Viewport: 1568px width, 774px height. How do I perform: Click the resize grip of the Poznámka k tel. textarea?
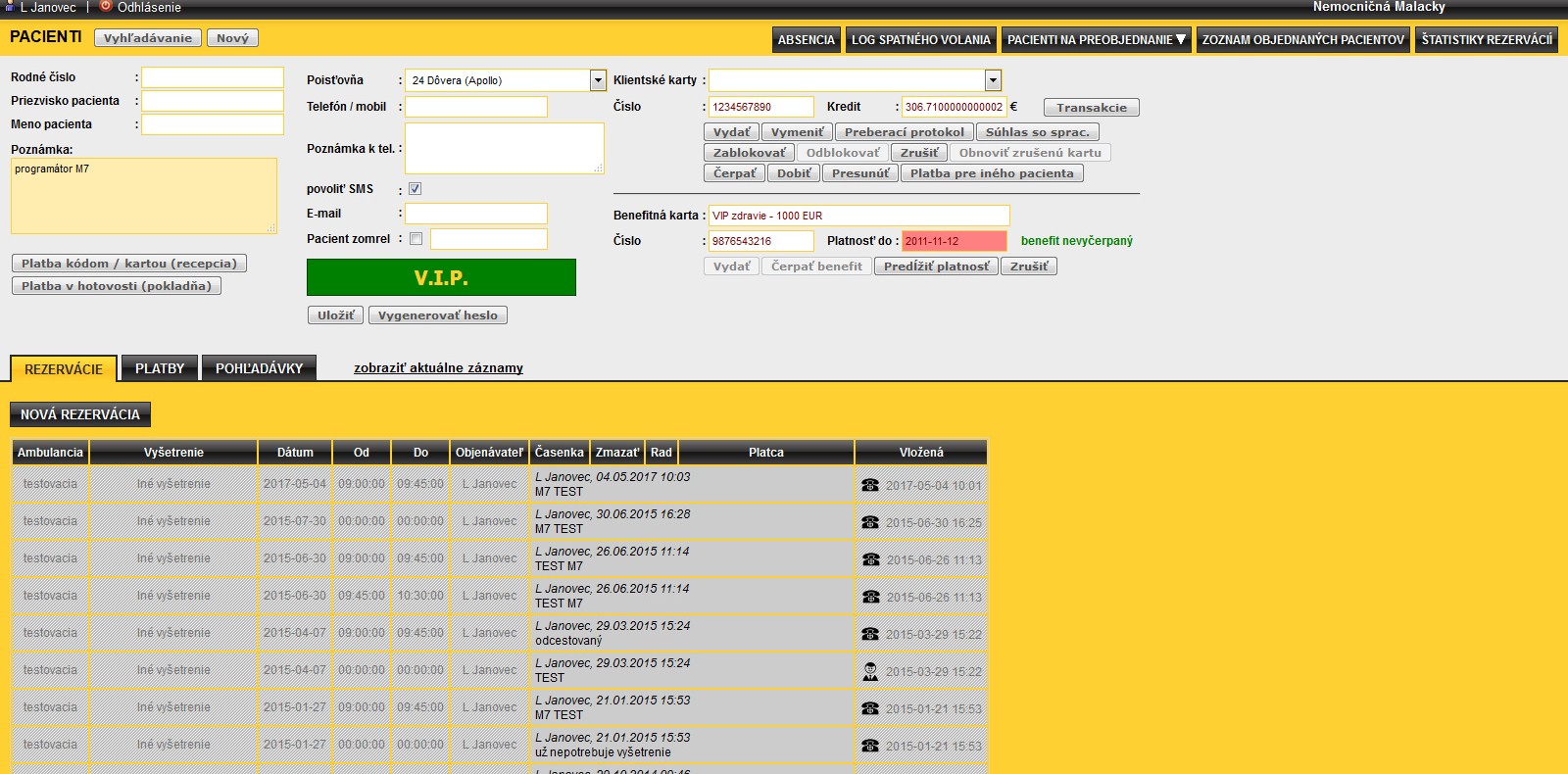(x=598, y=169)
